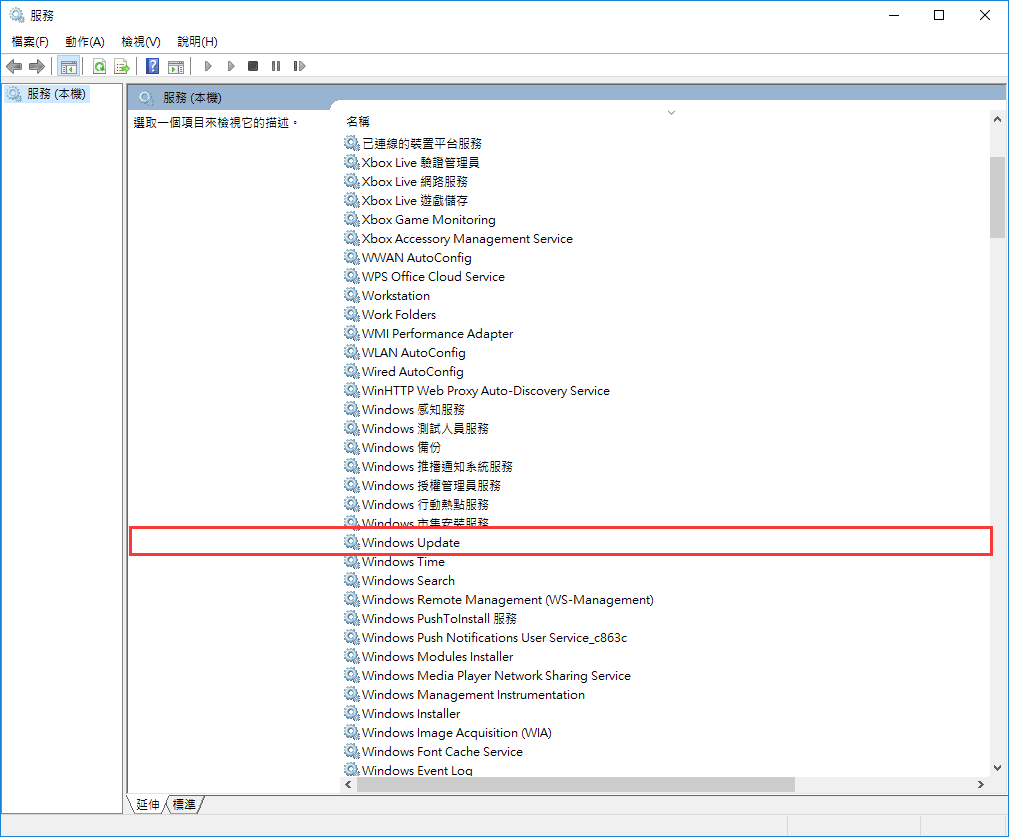Switch to the 標準 tab
1009x837 pixels.
pos(182,803)
